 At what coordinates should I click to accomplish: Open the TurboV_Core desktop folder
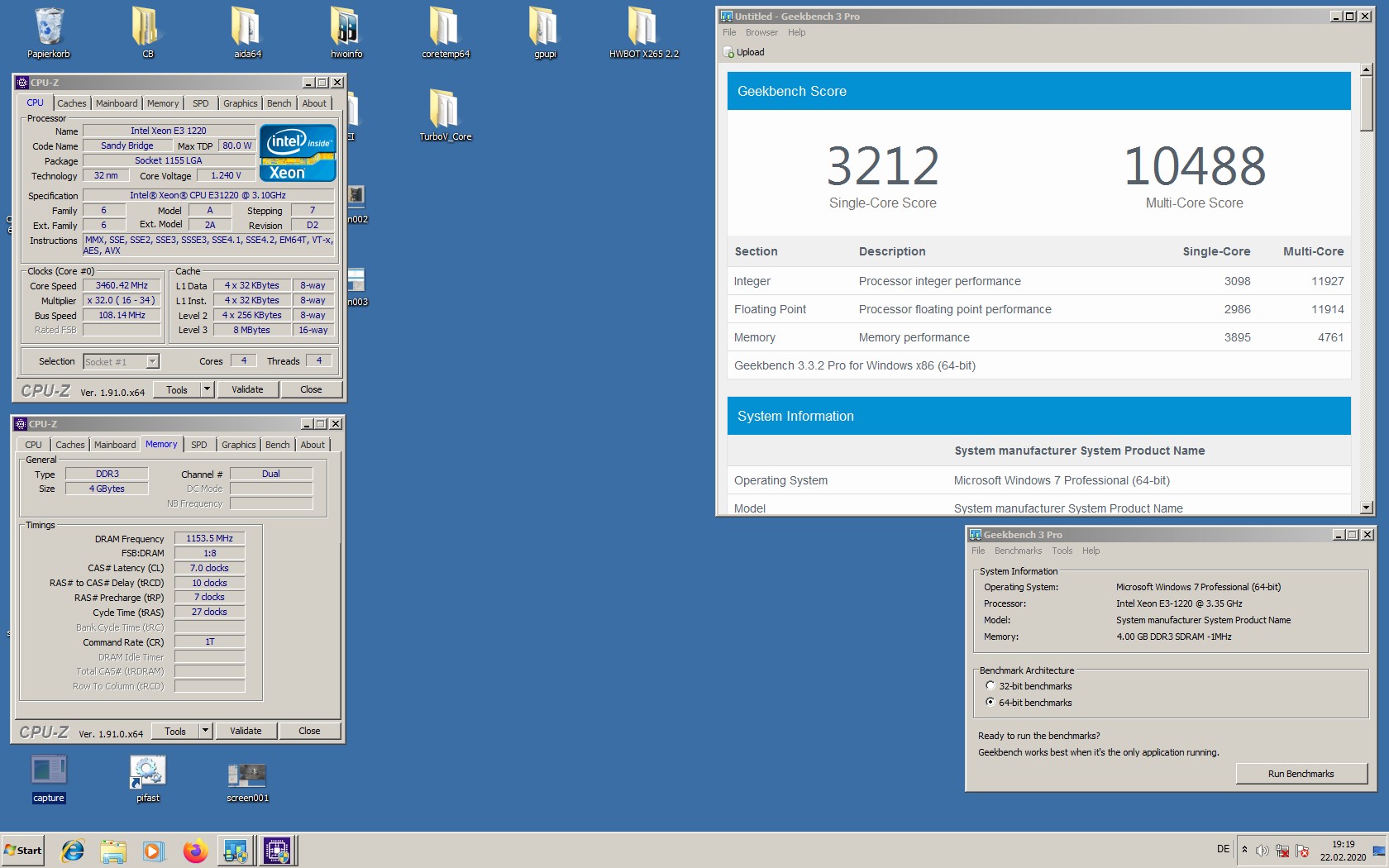446,116
